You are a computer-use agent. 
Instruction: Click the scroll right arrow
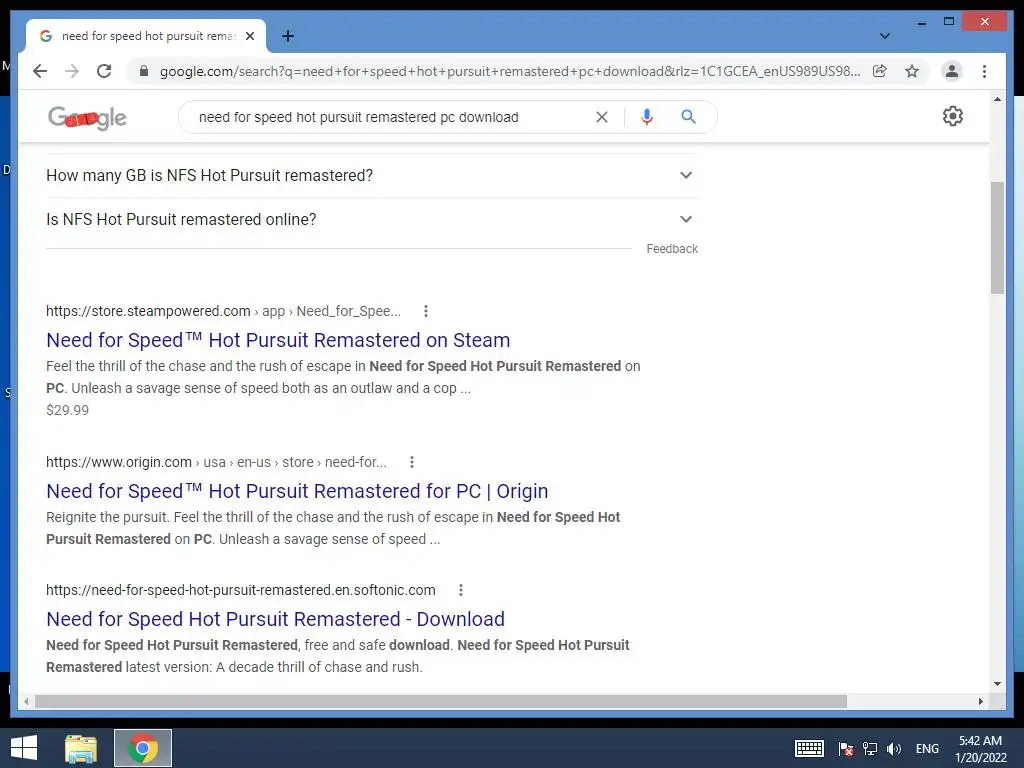981,701
